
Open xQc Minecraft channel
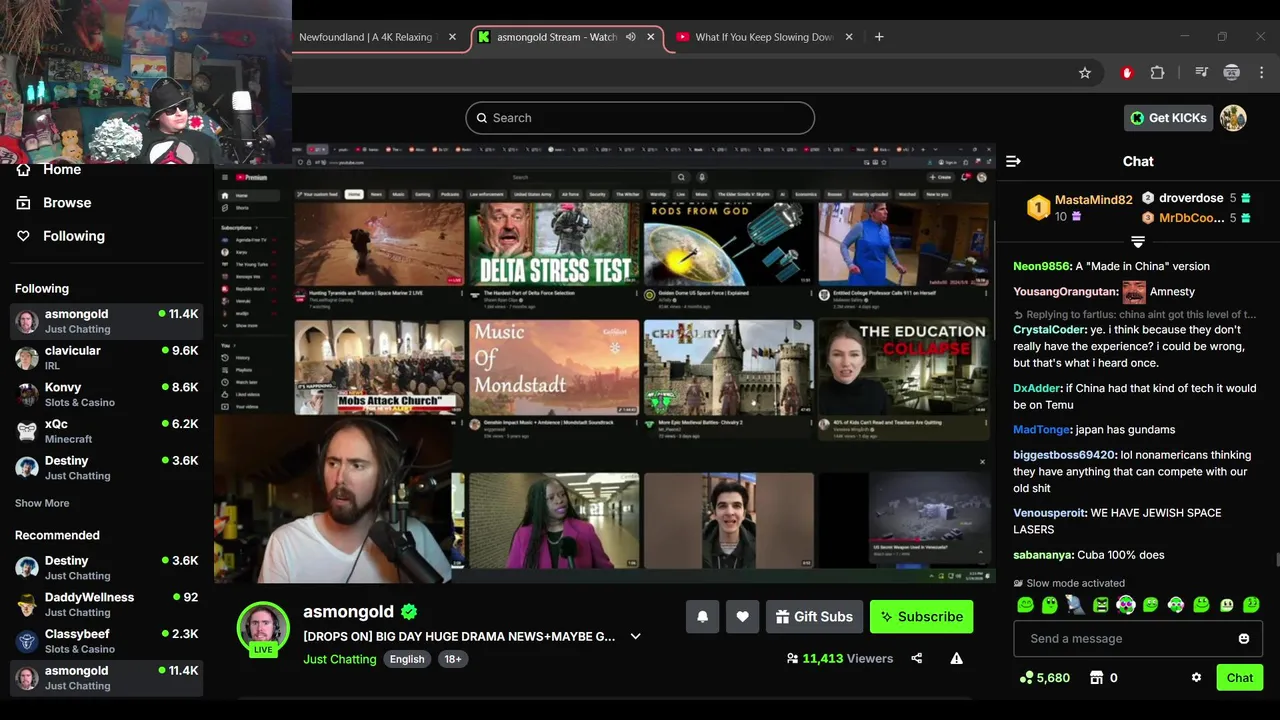[x=107, y=431]
